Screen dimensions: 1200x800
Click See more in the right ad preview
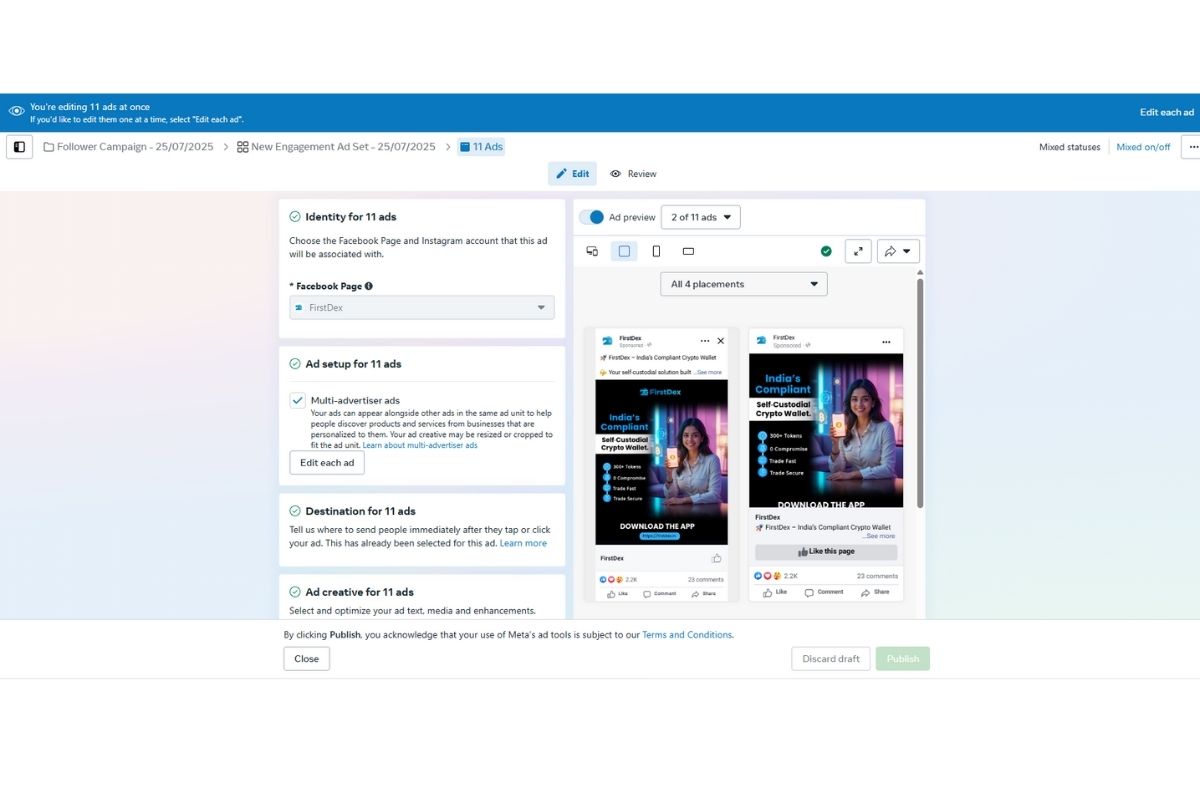(881, 536)
